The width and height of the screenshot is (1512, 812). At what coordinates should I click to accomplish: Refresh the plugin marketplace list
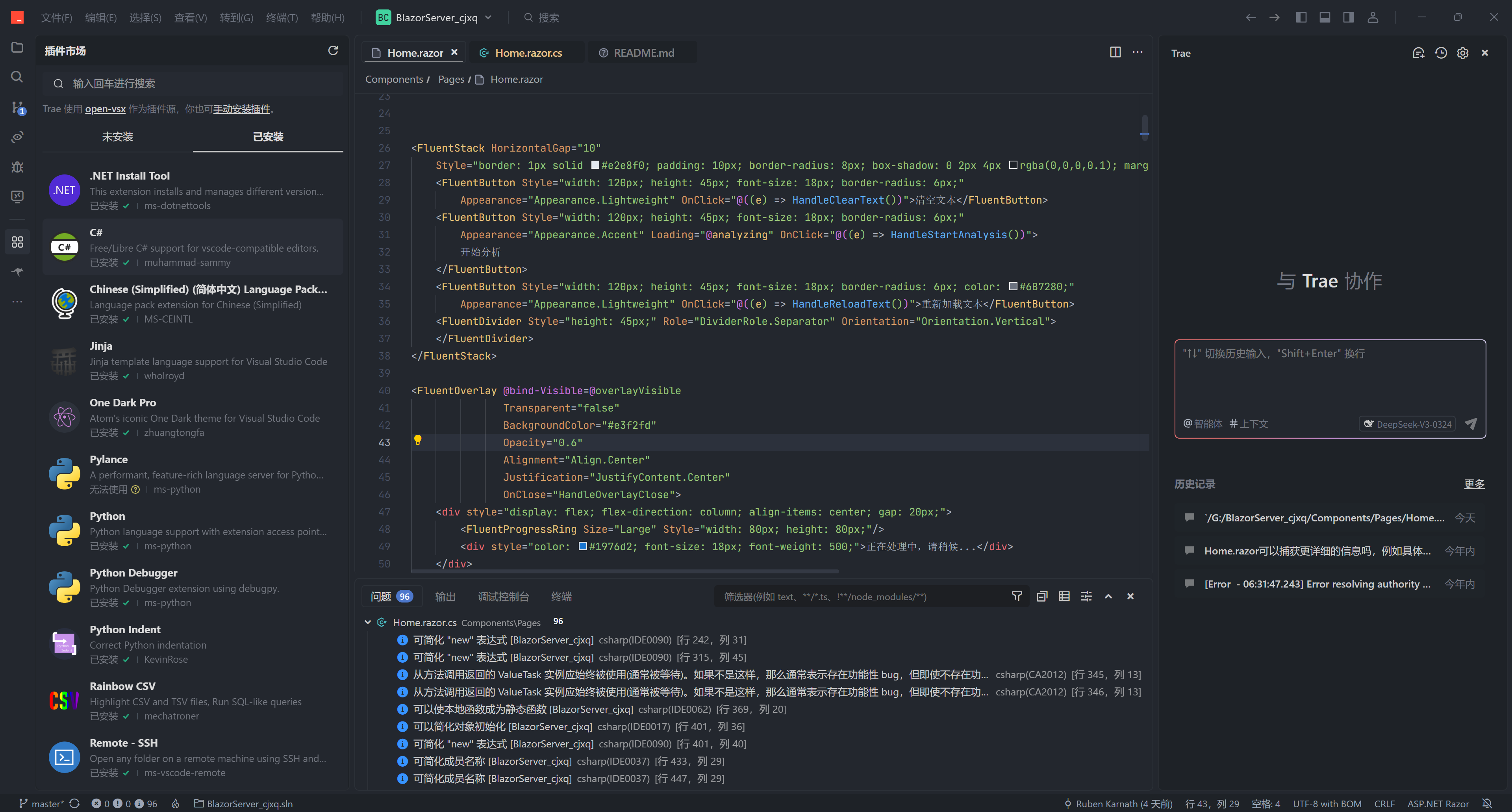coord(333,50)
